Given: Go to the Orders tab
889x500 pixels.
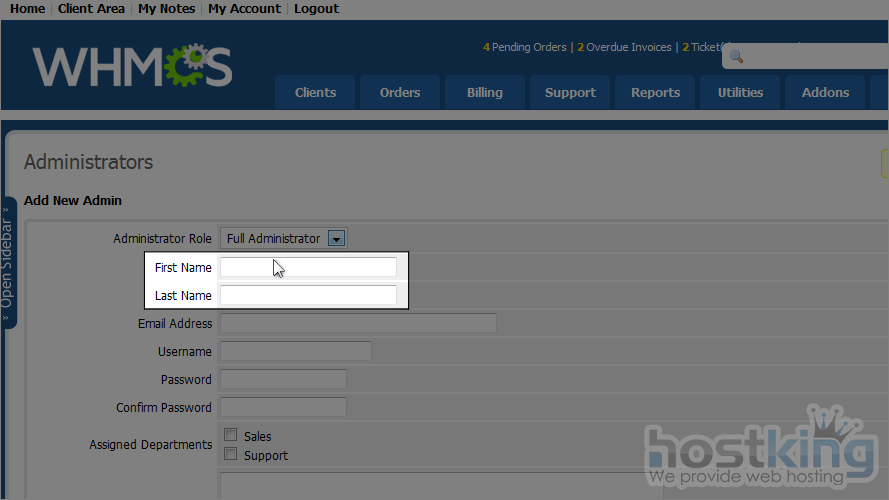Looking at the screenshot, I should 399,93.
